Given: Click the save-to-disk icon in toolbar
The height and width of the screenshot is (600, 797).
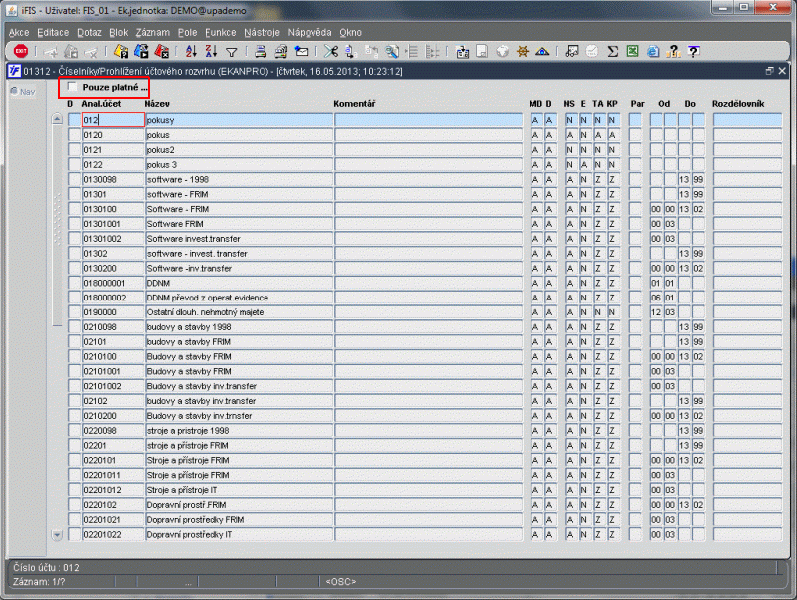Looking at the screenshot, I should point(482,51).
